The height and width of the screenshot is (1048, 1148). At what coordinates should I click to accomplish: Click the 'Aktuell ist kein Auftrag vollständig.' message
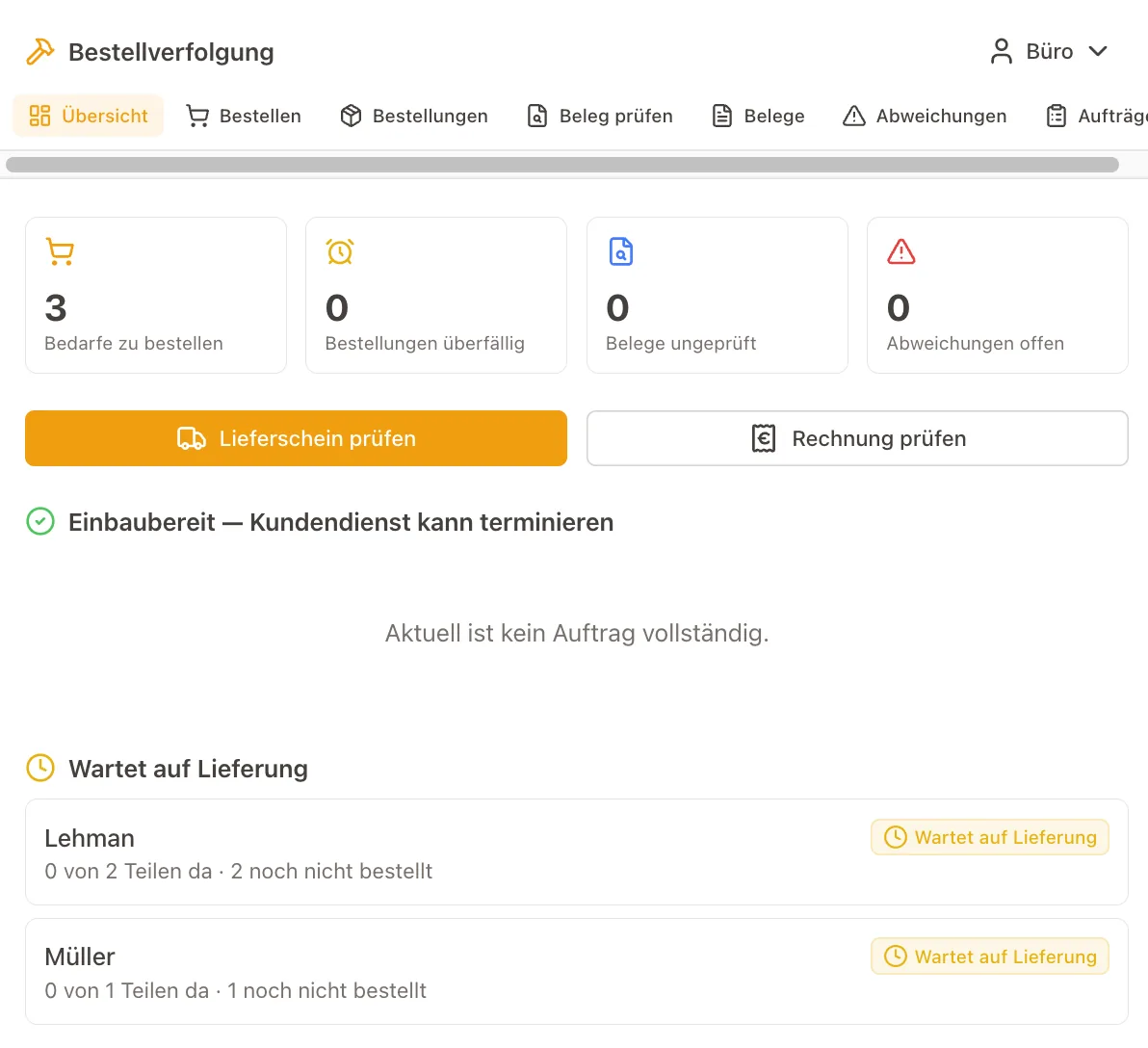pos(577,634)
